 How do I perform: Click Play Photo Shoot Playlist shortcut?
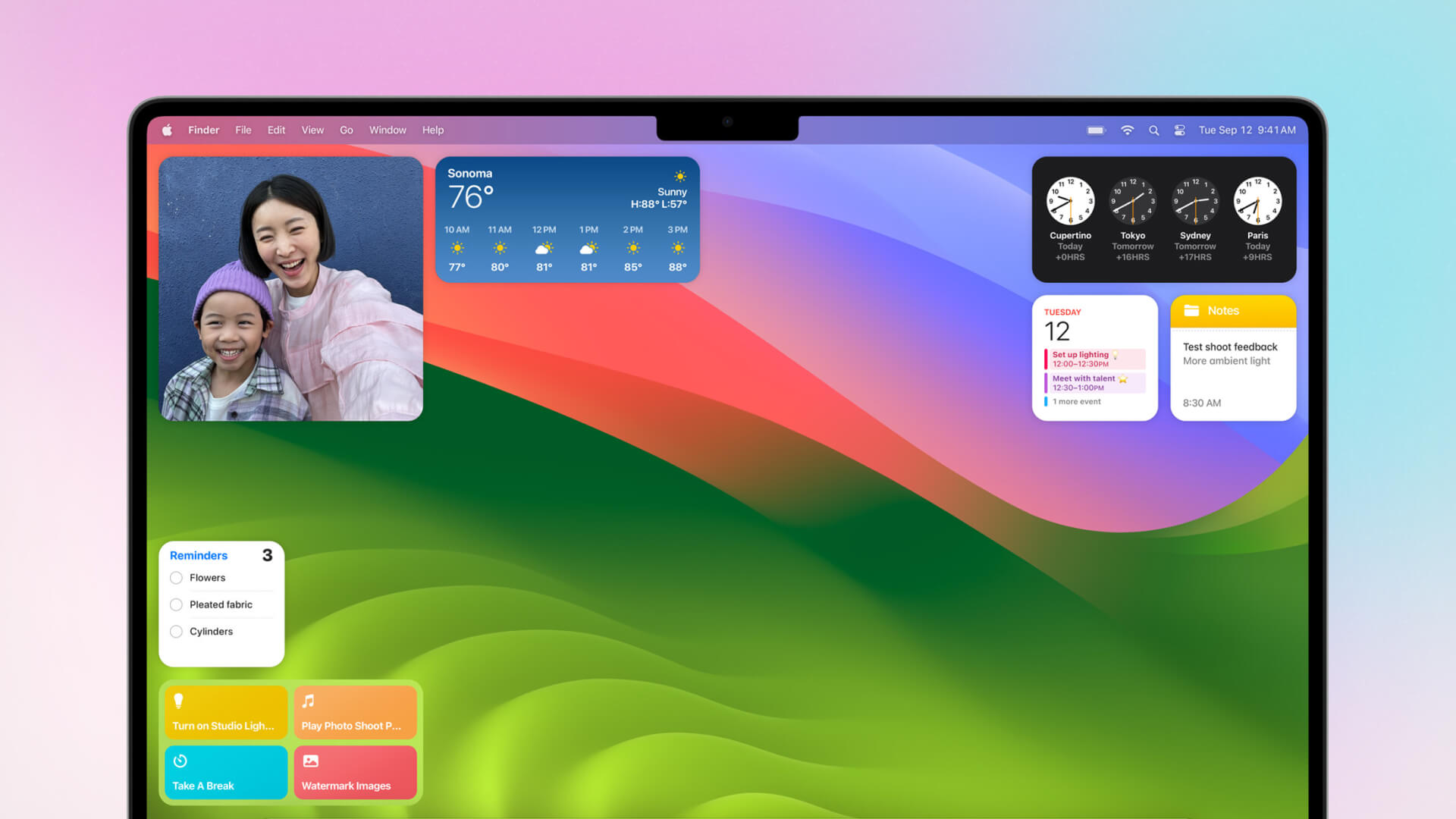(353, 711)
